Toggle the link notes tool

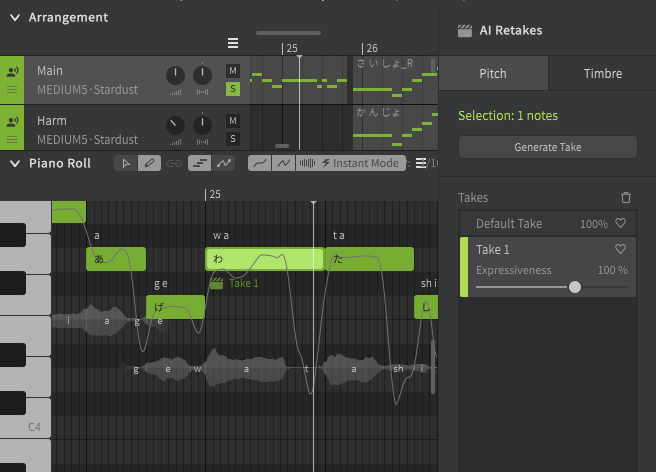pos(174,163)
